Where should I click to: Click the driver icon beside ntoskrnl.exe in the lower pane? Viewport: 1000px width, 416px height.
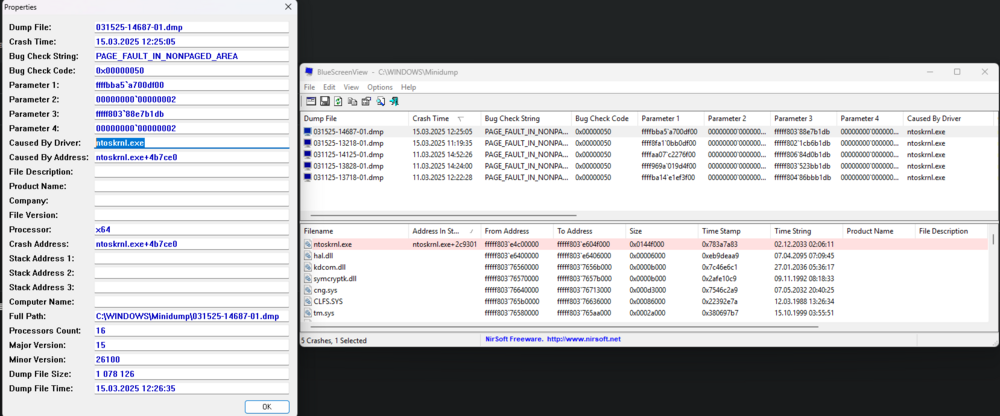point(308,244)
